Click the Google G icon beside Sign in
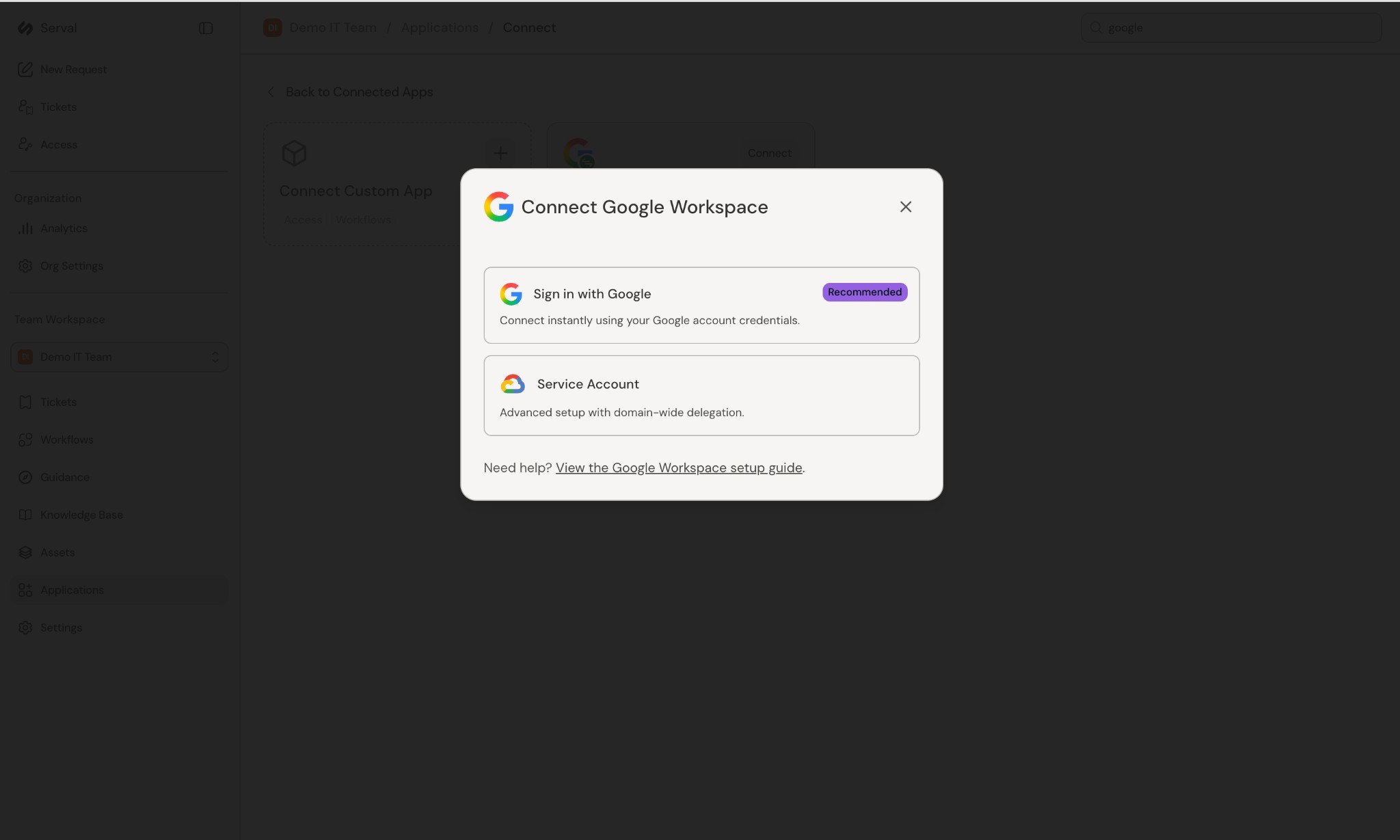 click(x=511, y=294)
